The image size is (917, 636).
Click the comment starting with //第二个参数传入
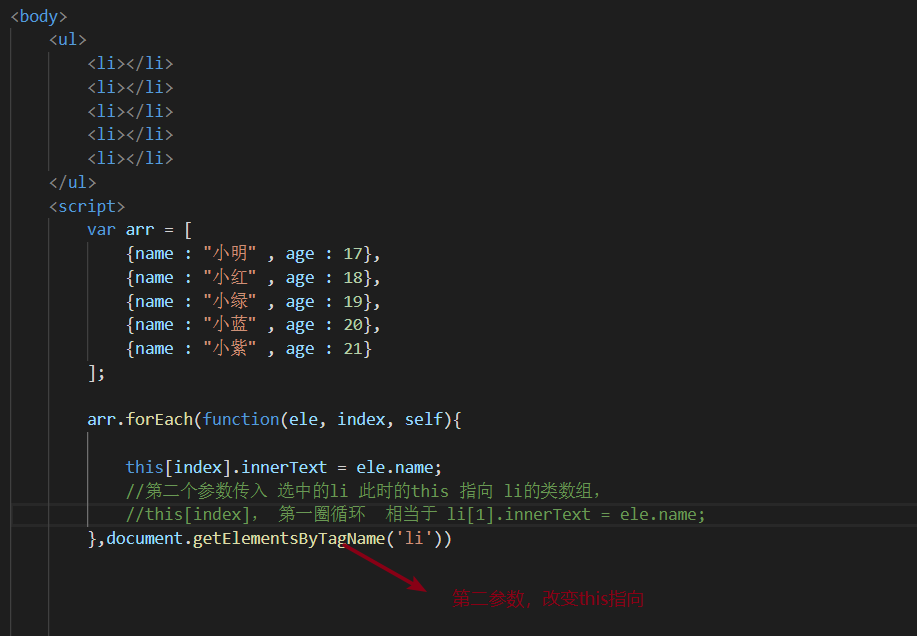click(363, 491)
